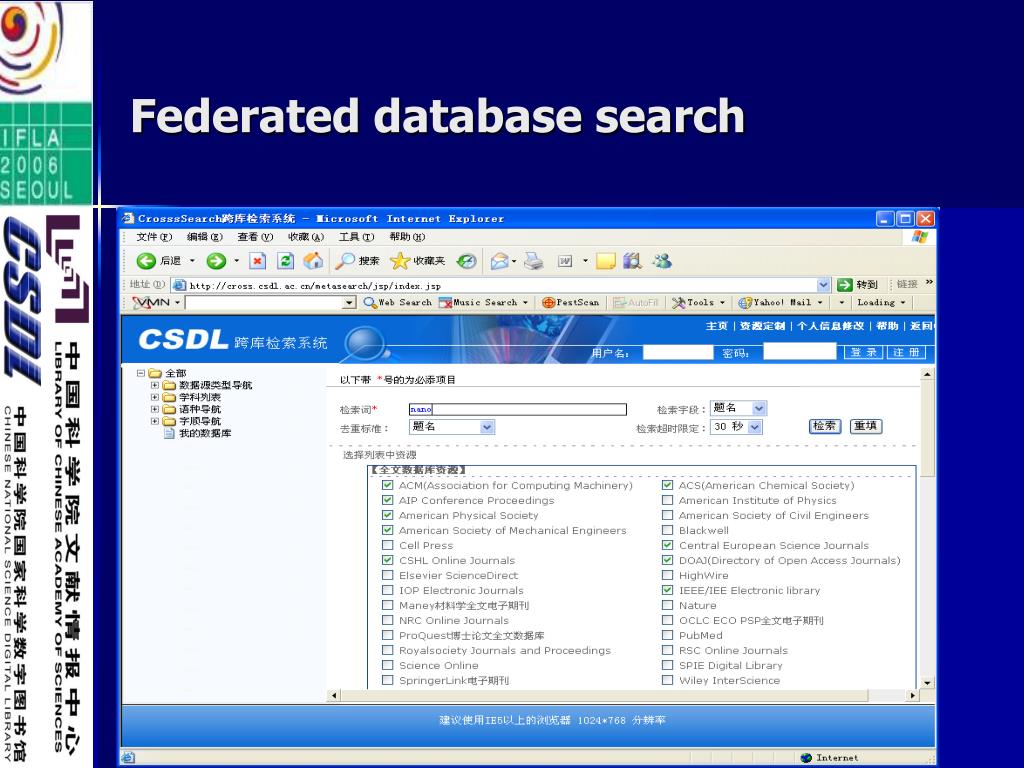Expand the 字顺导航 tree node
1024x768 pixels.
[155, 421]
